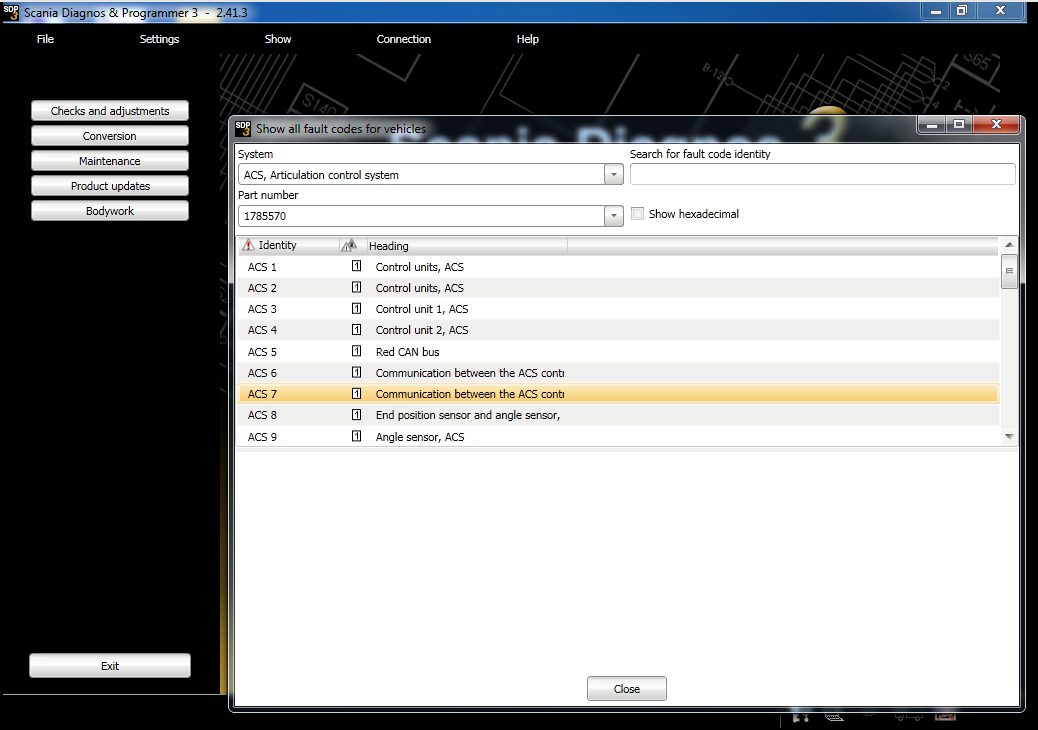This screenshot has height=730, width=1038.
Task: Select the Control unit 2, ACS row
Action: 618,330
